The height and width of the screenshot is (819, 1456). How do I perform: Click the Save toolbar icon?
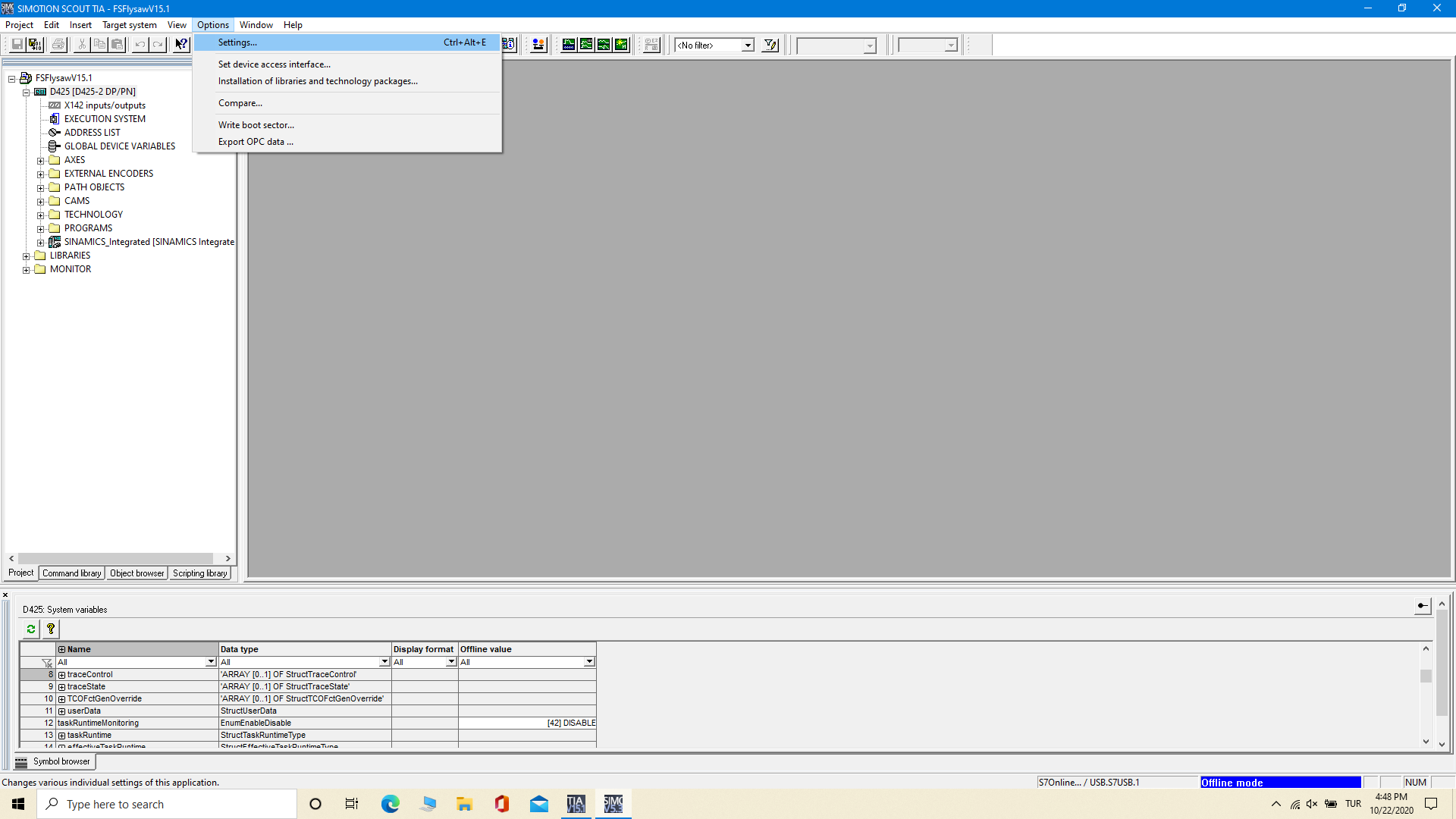coord(16,44)
